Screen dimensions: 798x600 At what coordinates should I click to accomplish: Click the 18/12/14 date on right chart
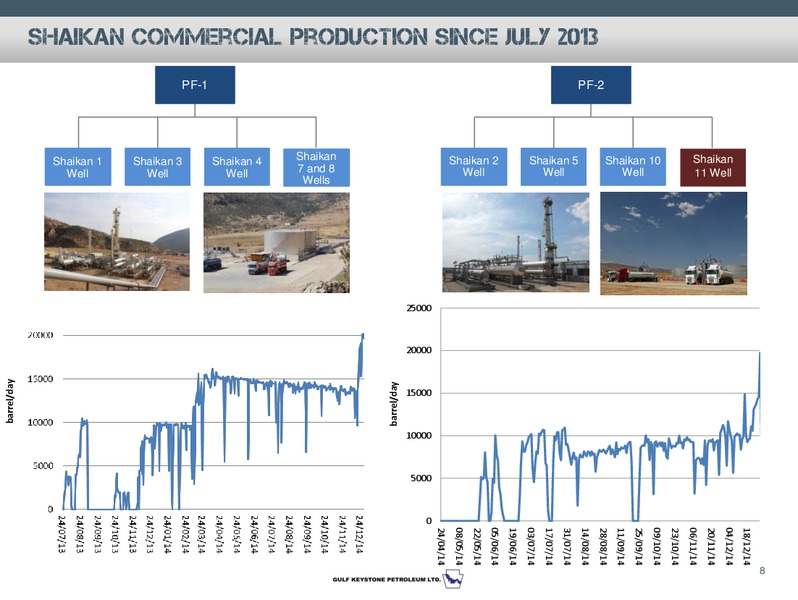tap(747, 547)
